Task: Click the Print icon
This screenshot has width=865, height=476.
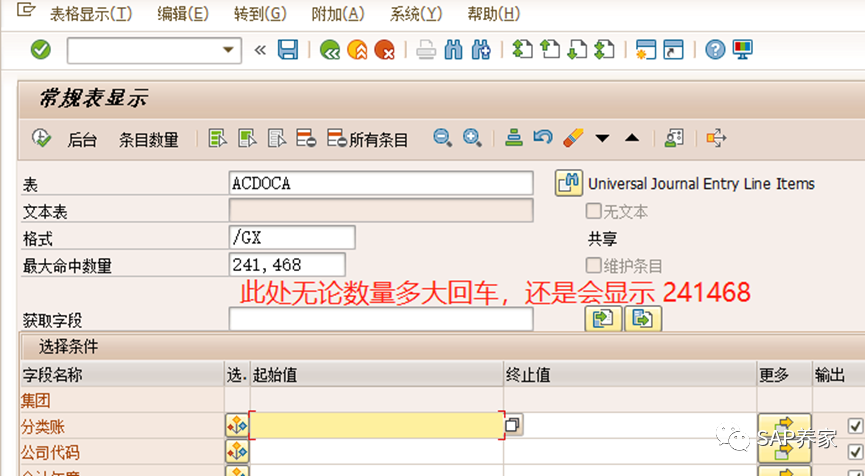Action: click(426, 50)
